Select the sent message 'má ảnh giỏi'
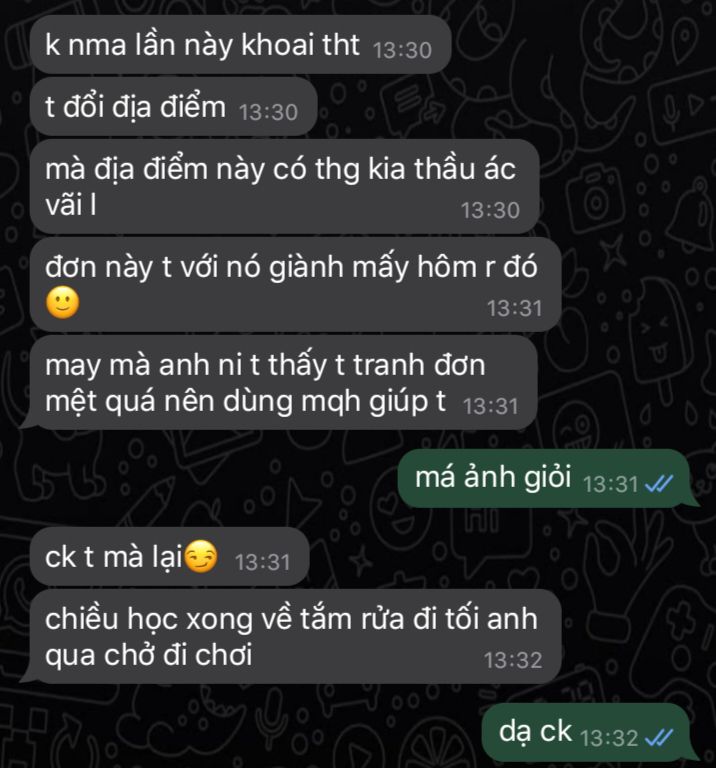716x768 pixels. (x=546, y=478)
